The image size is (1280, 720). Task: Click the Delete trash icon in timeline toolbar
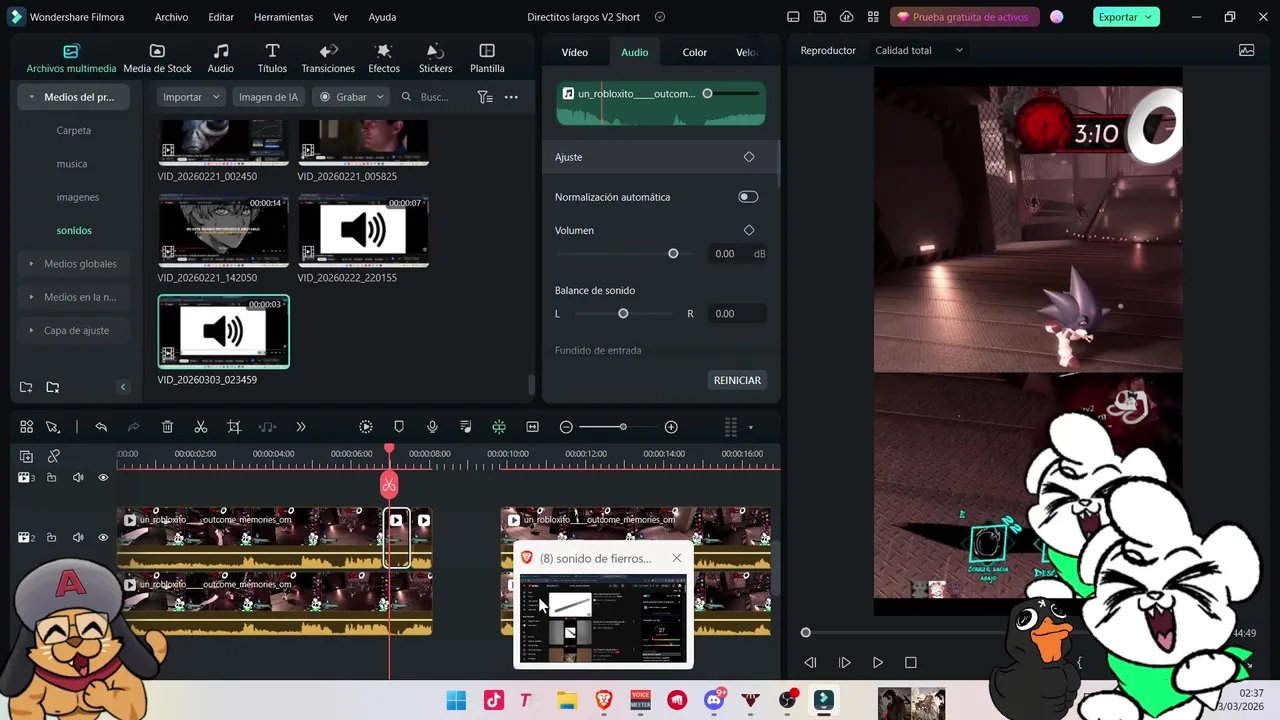[167, 427]
